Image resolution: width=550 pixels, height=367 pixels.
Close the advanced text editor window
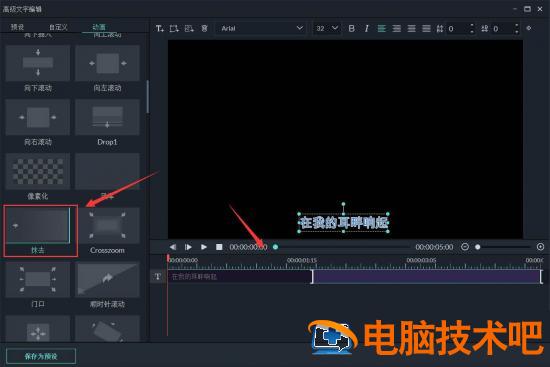(x=540, y=9)
